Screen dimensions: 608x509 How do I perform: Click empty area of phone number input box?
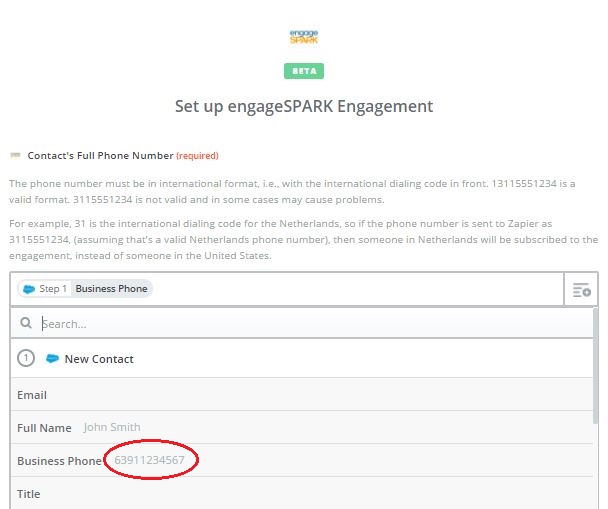point(357,289)
